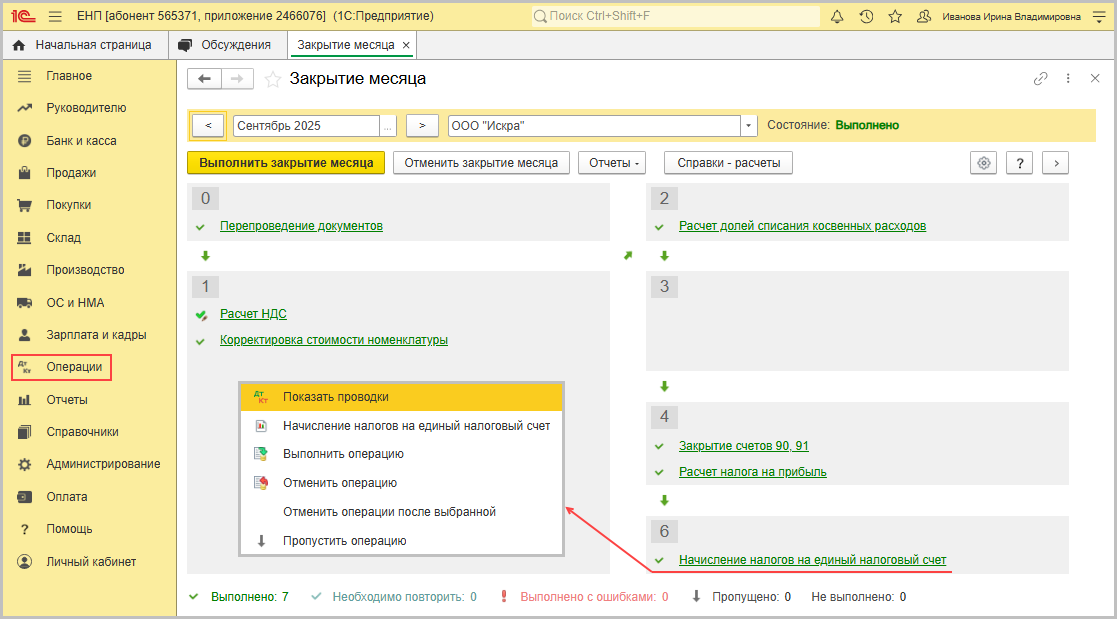Click the notifications bell icon

(837, 17)
